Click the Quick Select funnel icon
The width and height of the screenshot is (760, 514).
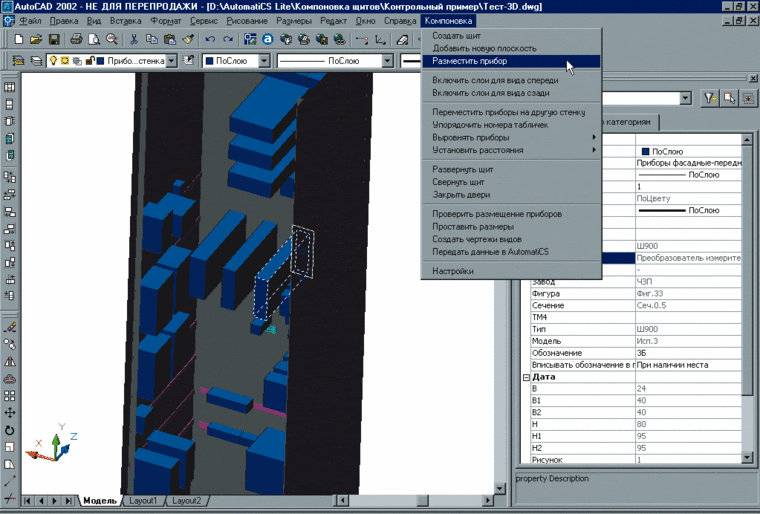tap(710, 98)
